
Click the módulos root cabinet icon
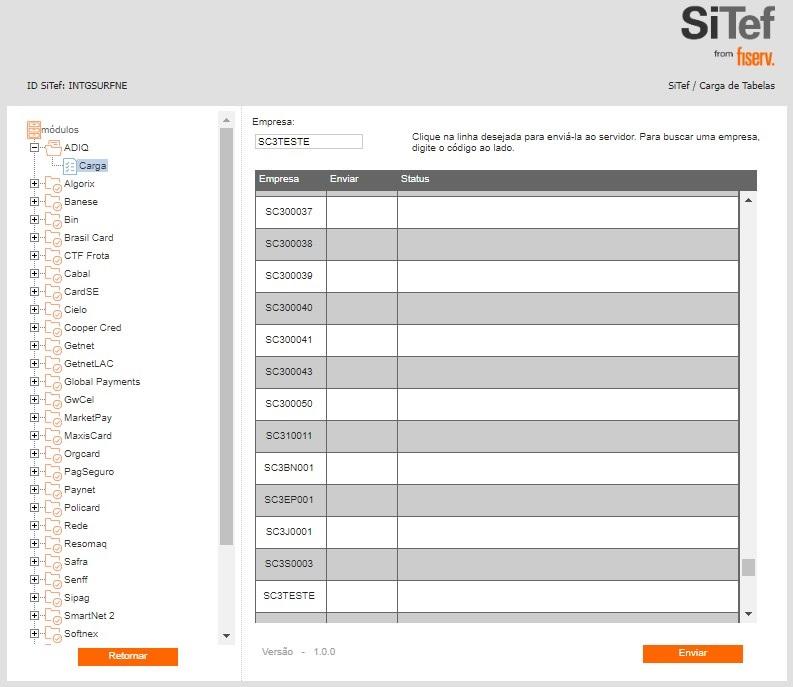tap(34, 129)
